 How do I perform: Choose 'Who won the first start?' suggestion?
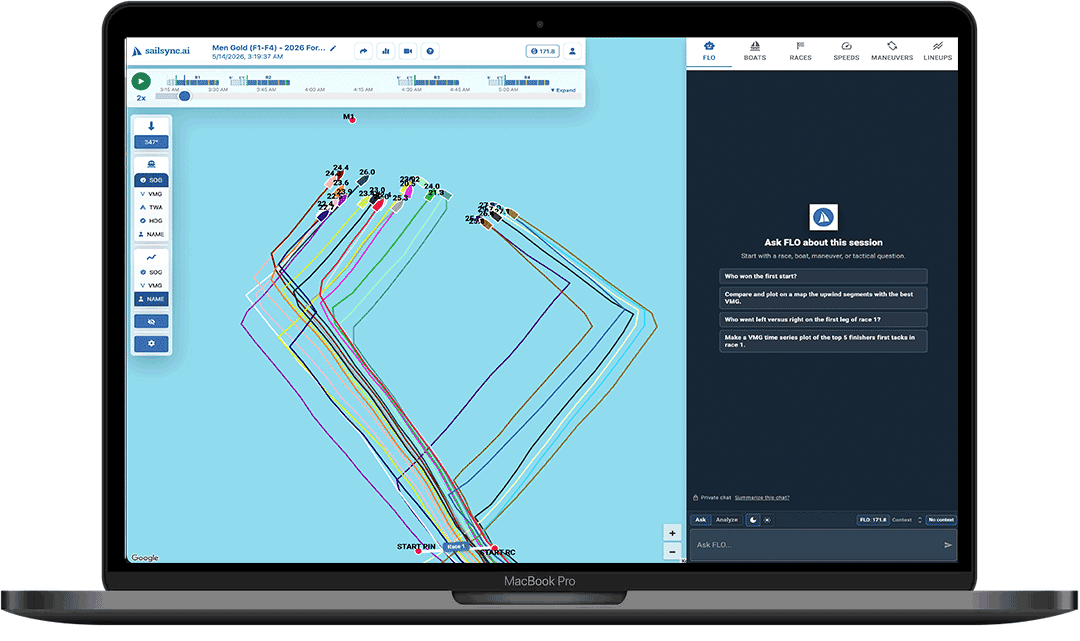coord(823,276)
